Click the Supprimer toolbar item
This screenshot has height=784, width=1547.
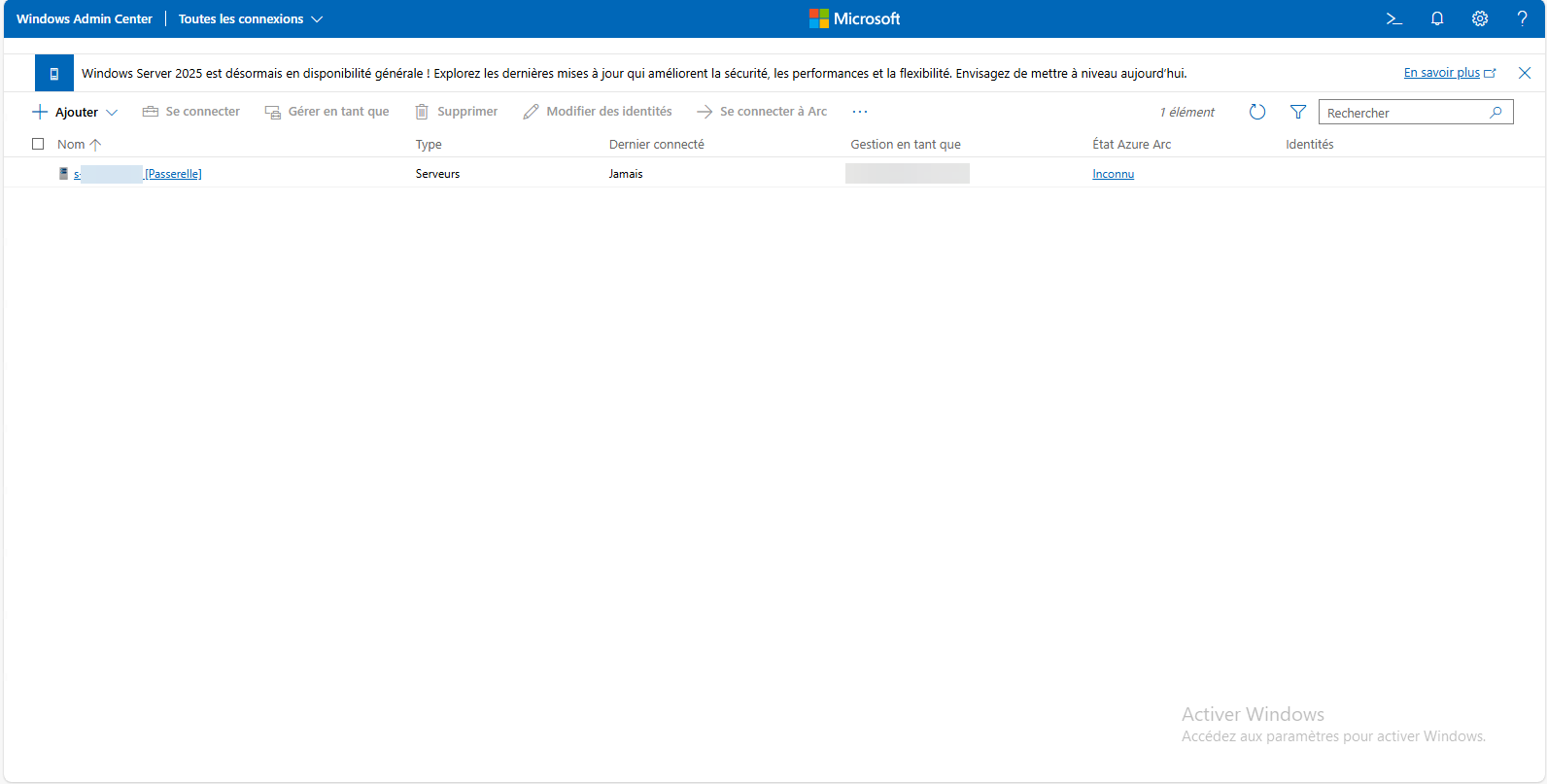pos(457,112)
